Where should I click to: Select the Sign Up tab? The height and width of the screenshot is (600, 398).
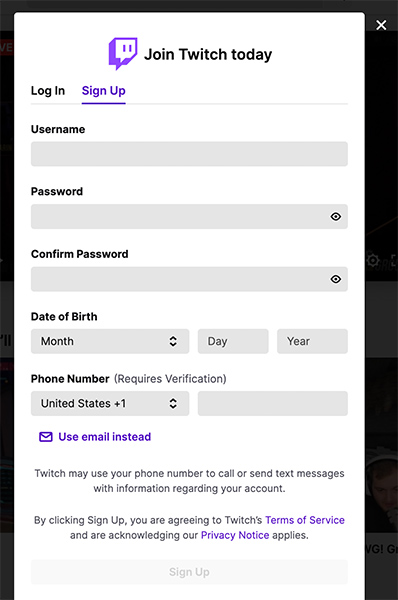click(104, 91)
